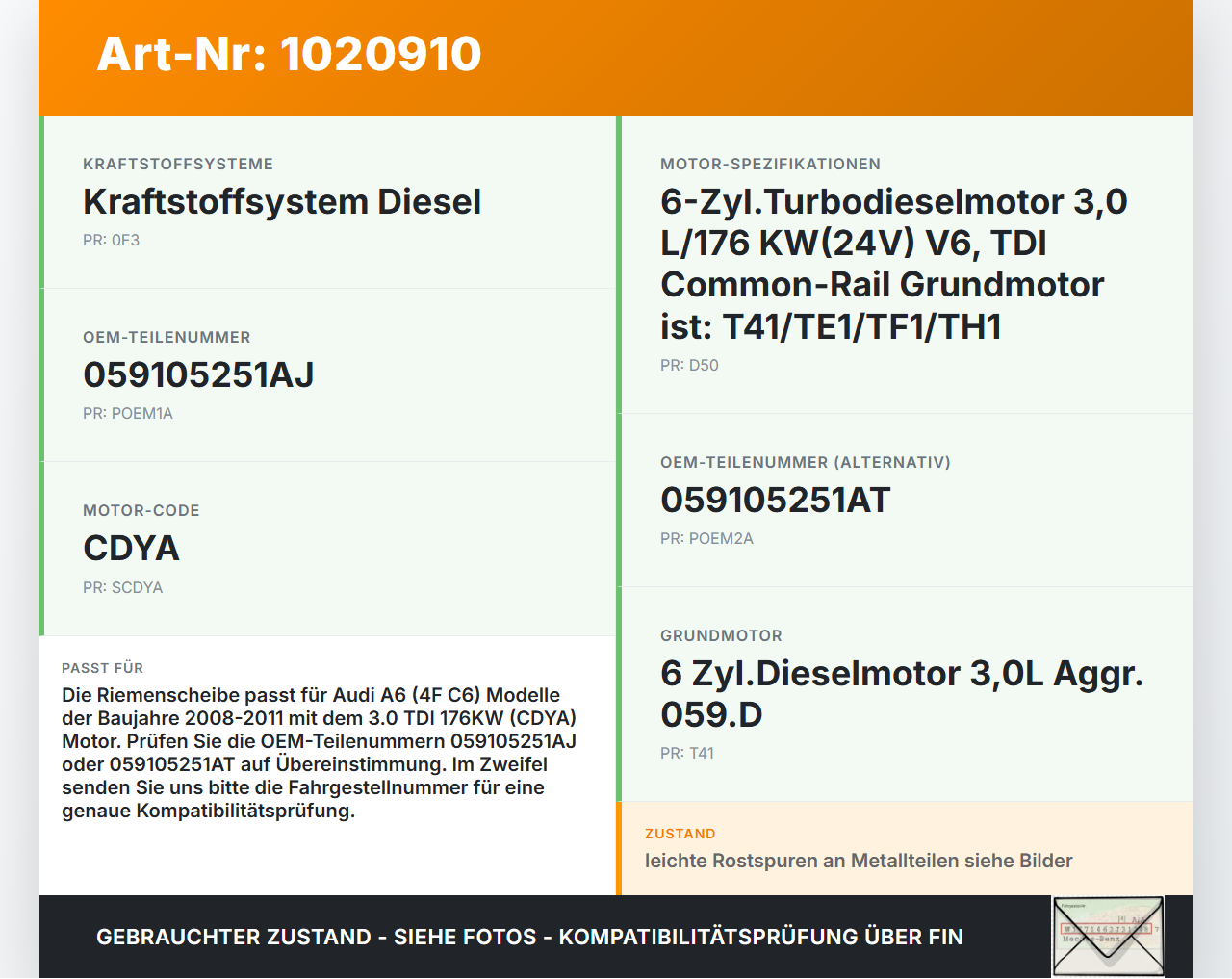Click the 'Die Riemenscheibe passt für Audi A6' paragraph

coord(320,753)
